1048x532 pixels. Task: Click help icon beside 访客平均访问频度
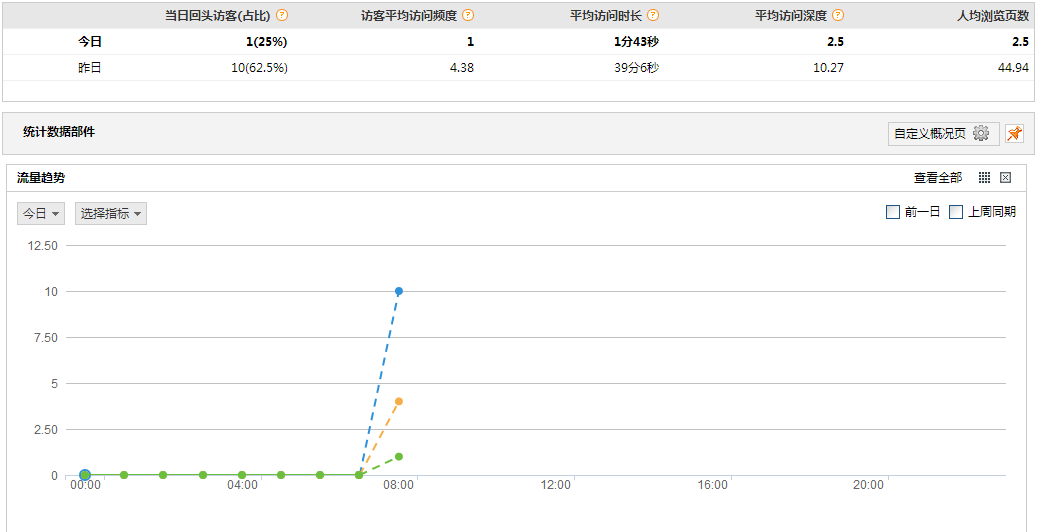(468, 15)
